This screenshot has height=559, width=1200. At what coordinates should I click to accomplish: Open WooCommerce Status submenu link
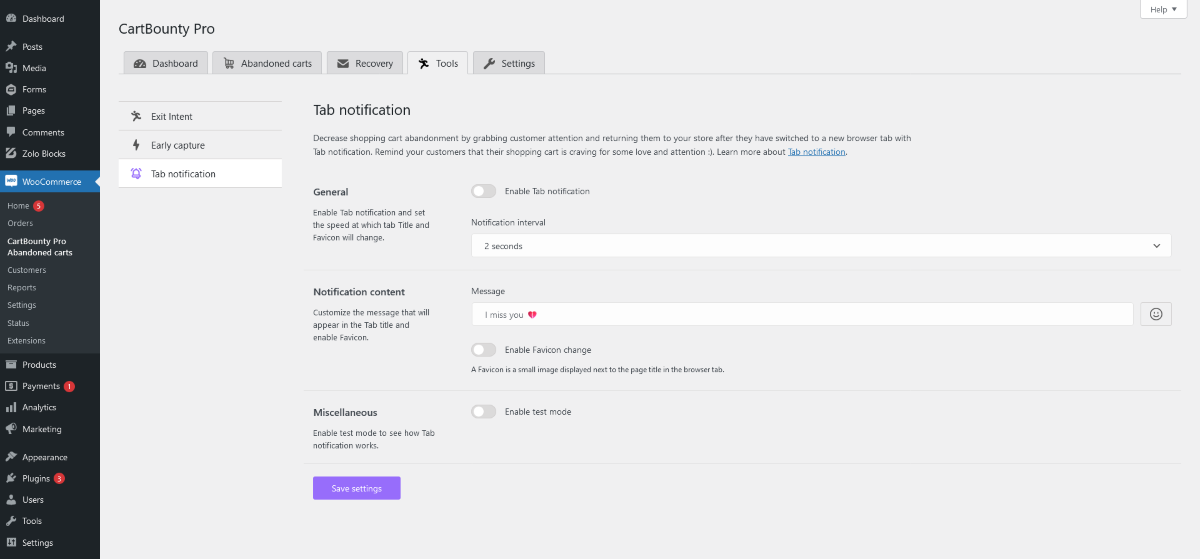point(19,323)
